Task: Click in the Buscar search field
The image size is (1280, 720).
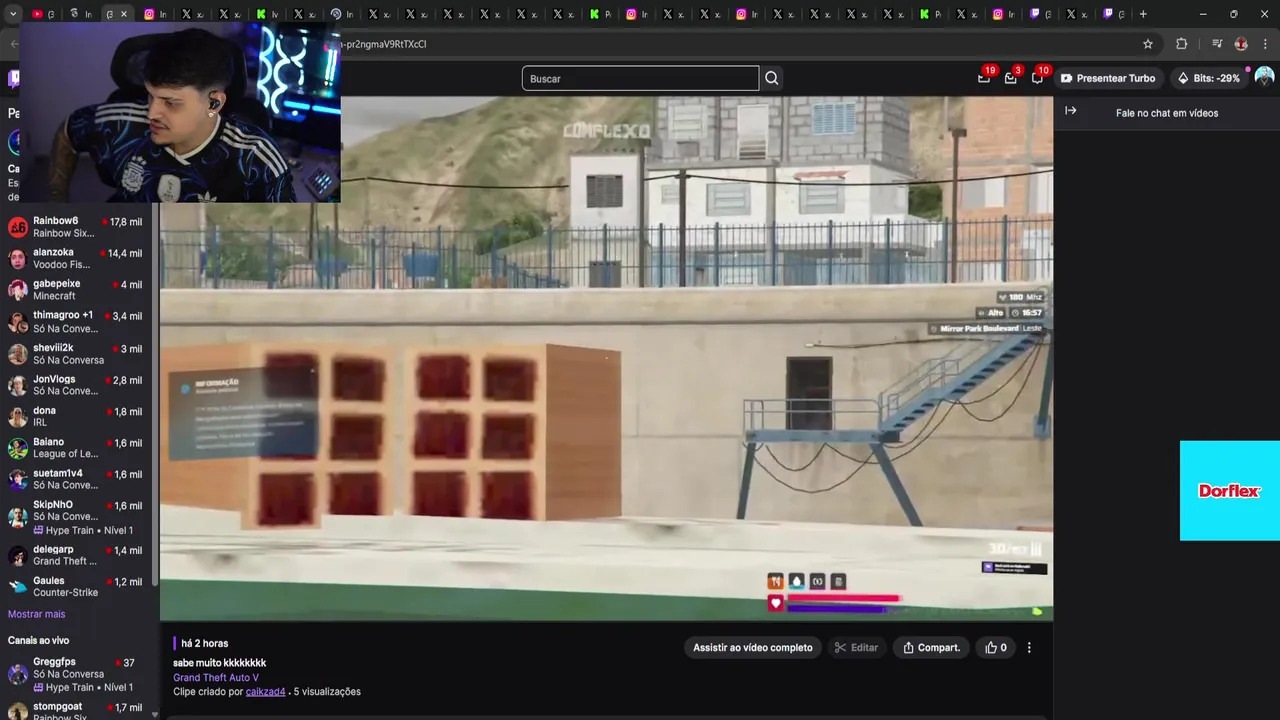Action: click(x=640, y=78)
